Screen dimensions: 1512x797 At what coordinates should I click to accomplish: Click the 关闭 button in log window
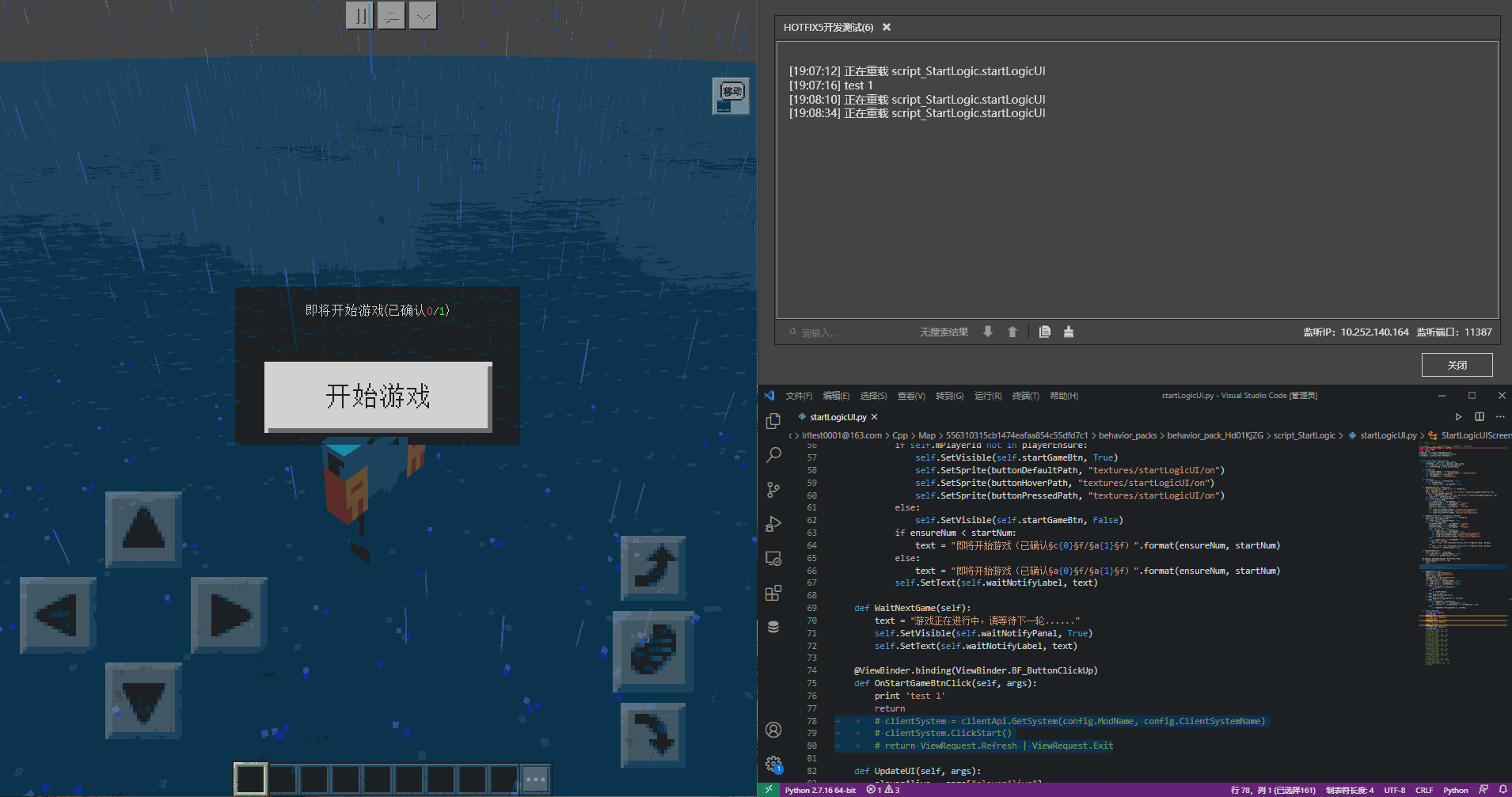(x=1457, y=365)
